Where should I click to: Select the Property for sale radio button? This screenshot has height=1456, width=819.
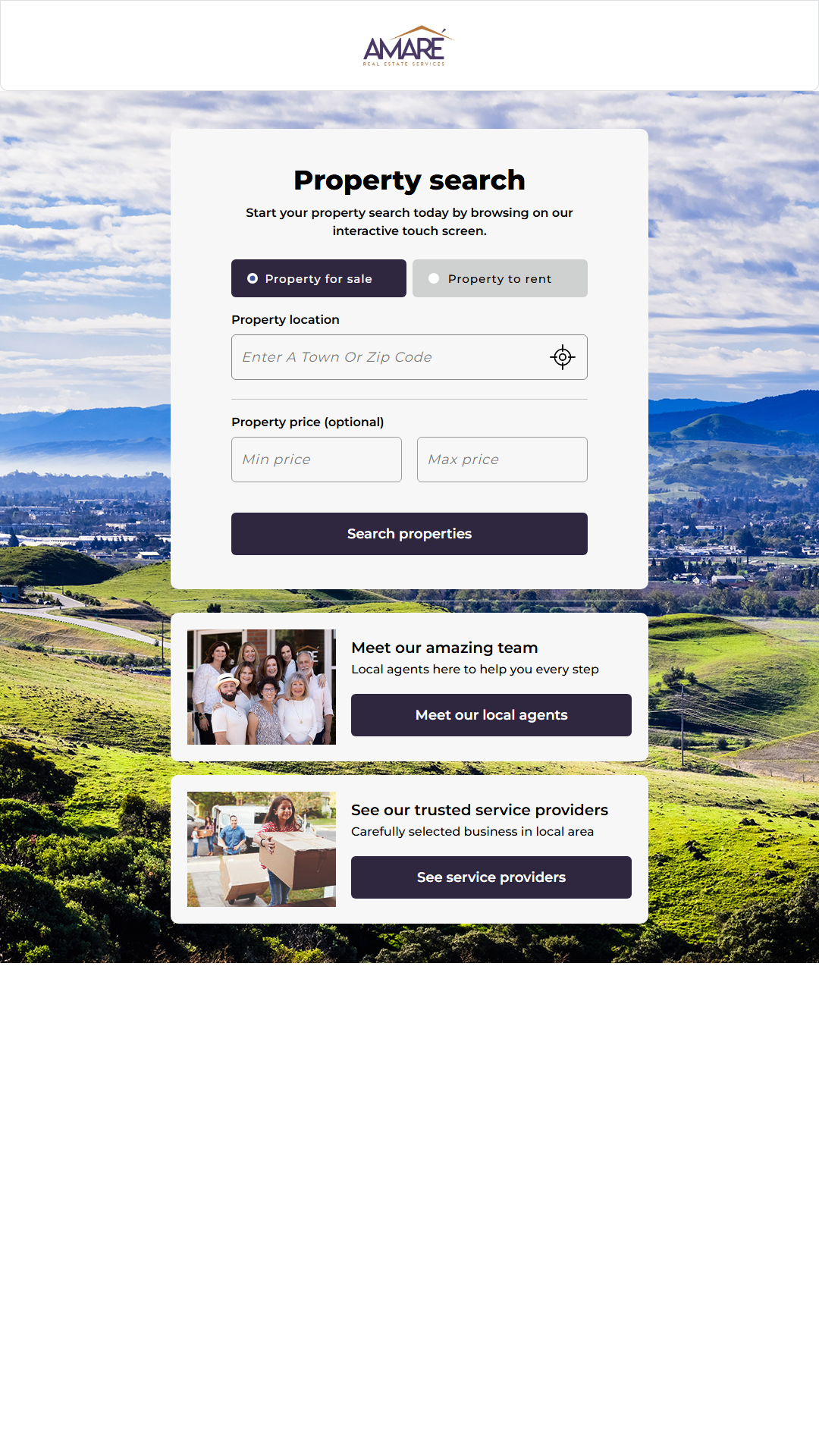click(x=318, y=278)
